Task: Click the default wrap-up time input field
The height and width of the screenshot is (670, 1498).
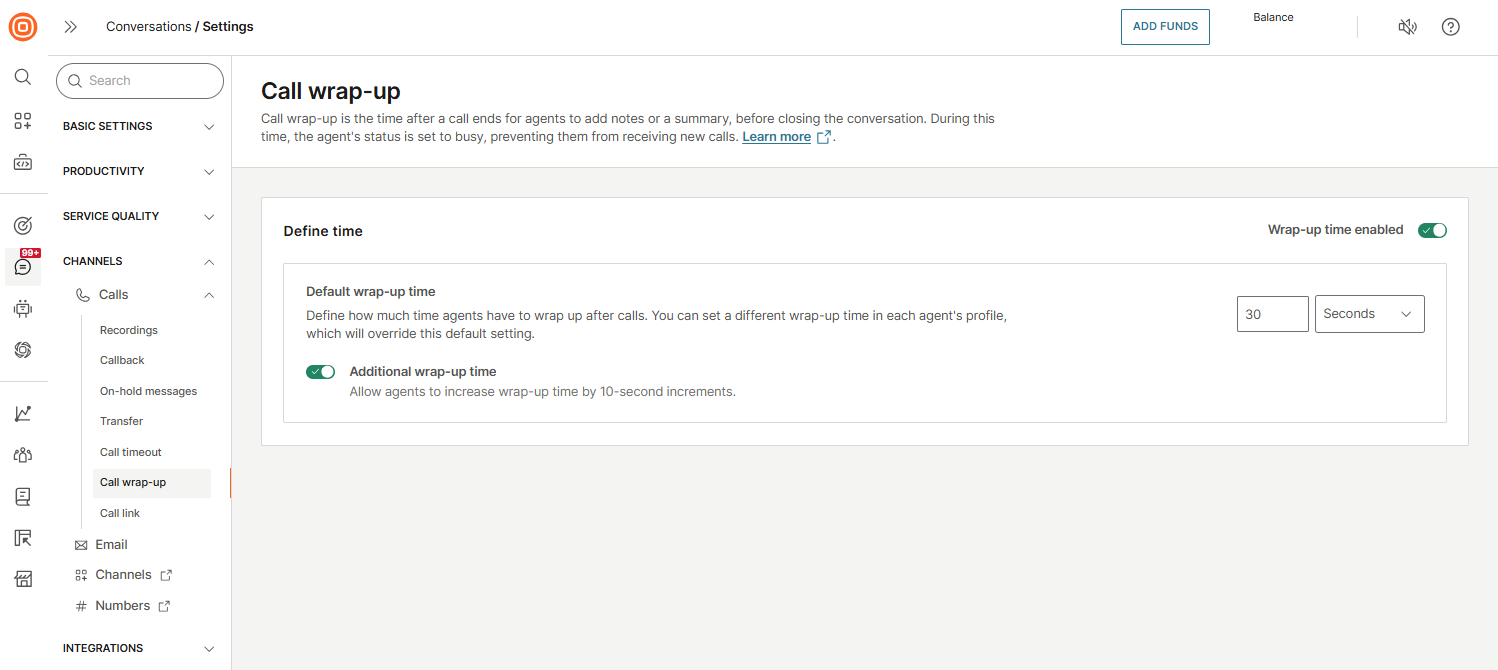Action: tap(1272, 314)
